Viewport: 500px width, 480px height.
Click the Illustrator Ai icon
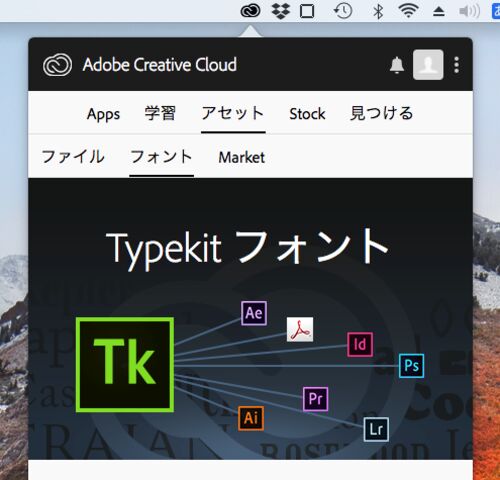[x=251, y=418]
